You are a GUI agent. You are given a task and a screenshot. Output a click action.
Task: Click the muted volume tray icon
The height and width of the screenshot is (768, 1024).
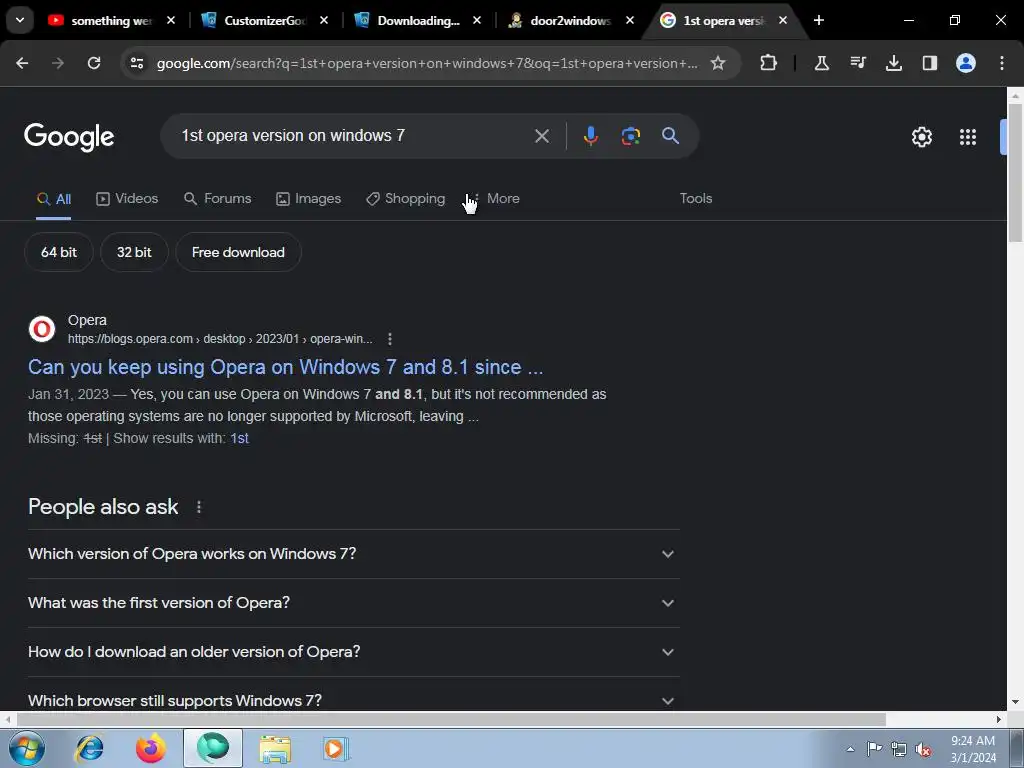(x=922, y=749)
